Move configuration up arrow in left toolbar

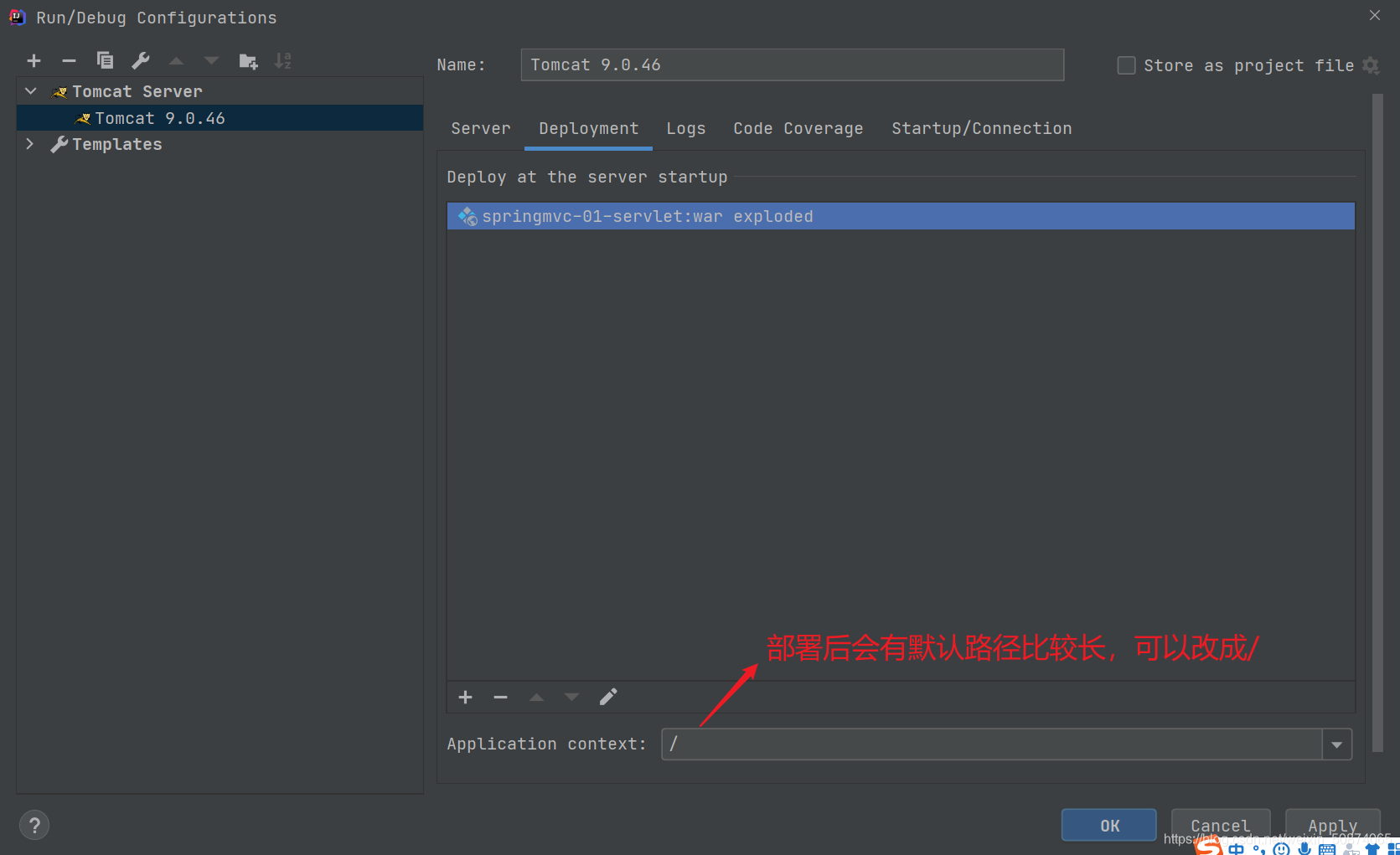pos(176,60)
